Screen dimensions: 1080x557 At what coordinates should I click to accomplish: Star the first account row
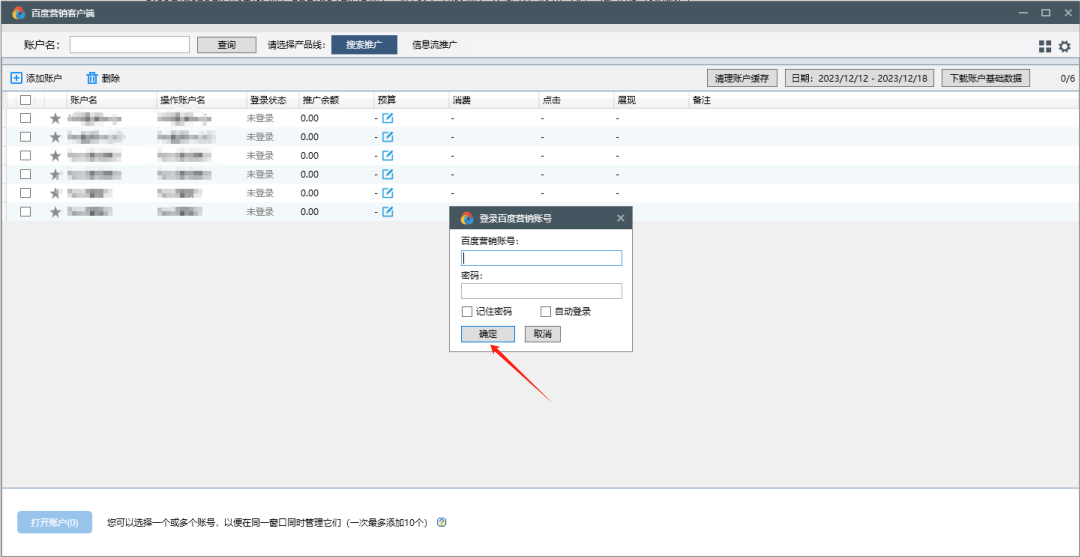pyautogui.click(x=56, y=118)
